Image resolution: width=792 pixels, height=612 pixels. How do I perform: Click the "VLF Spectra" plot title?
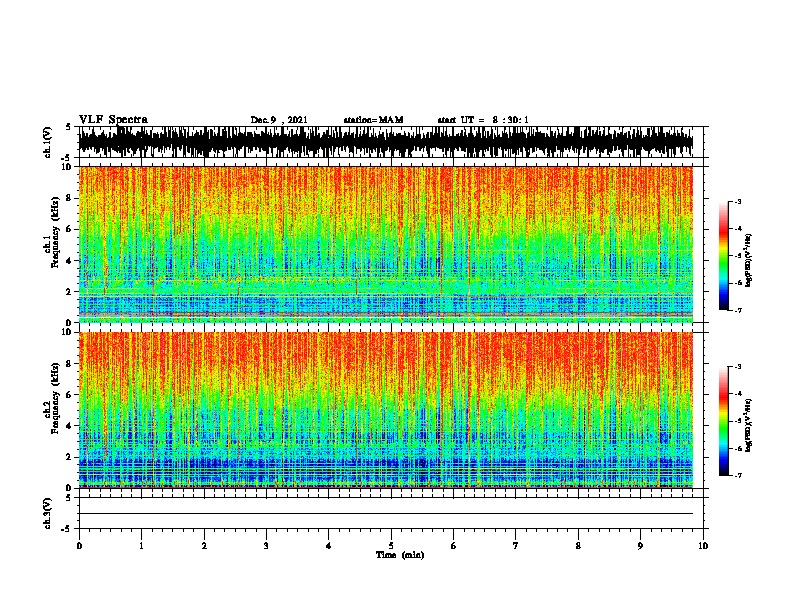pos(113,120)
